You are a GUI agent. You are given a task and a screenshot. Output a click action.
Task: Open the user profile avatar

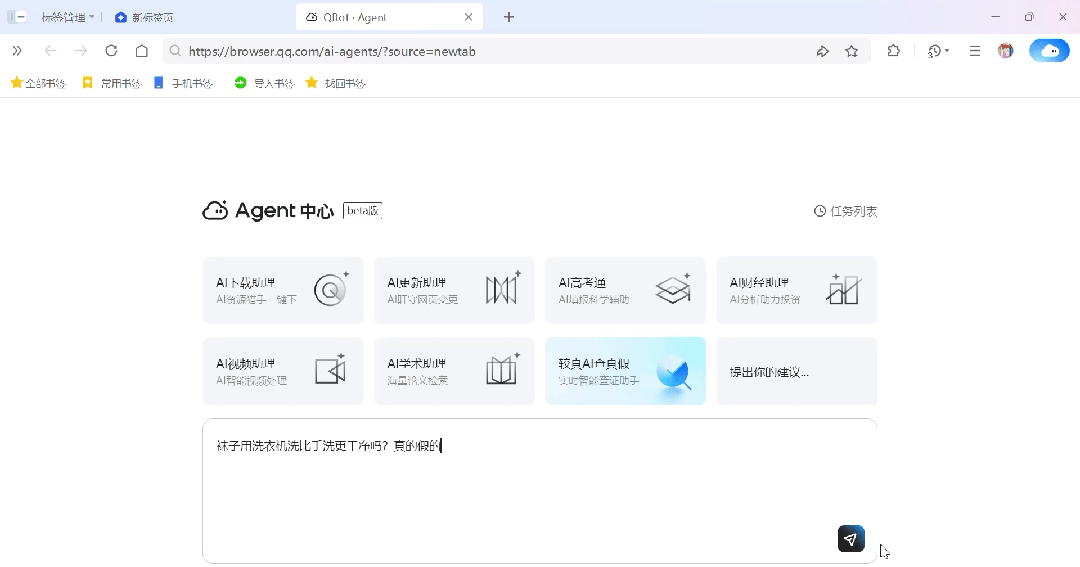(x=1006, y=51)
